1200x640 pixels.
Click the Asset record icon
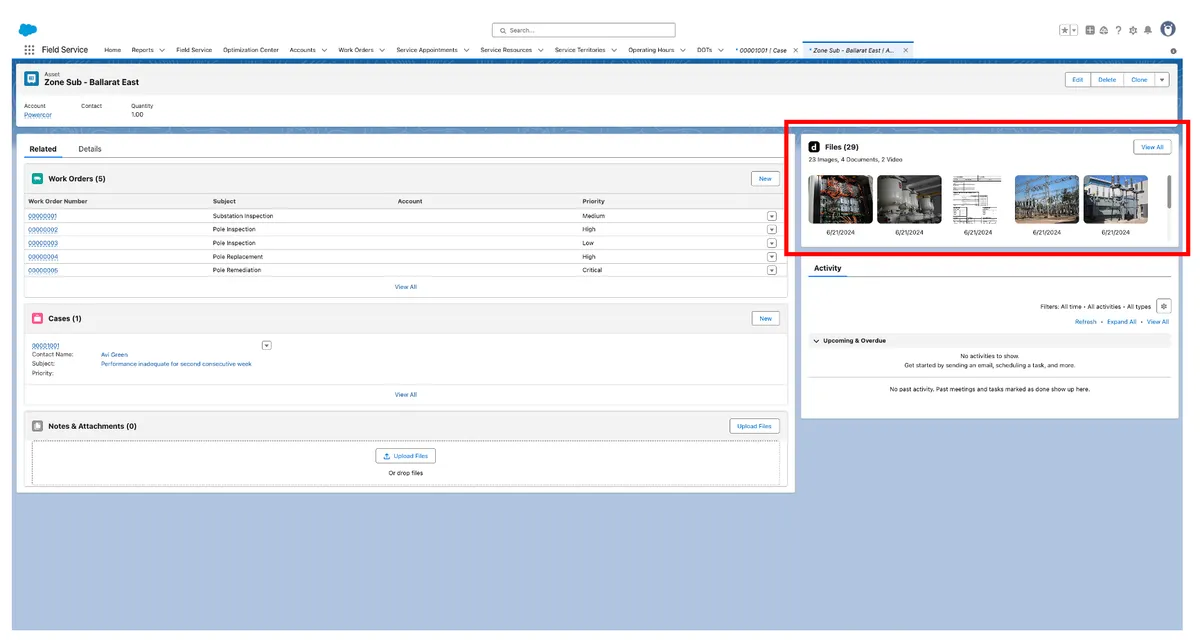pyautogui.click(x=32, y=78)
